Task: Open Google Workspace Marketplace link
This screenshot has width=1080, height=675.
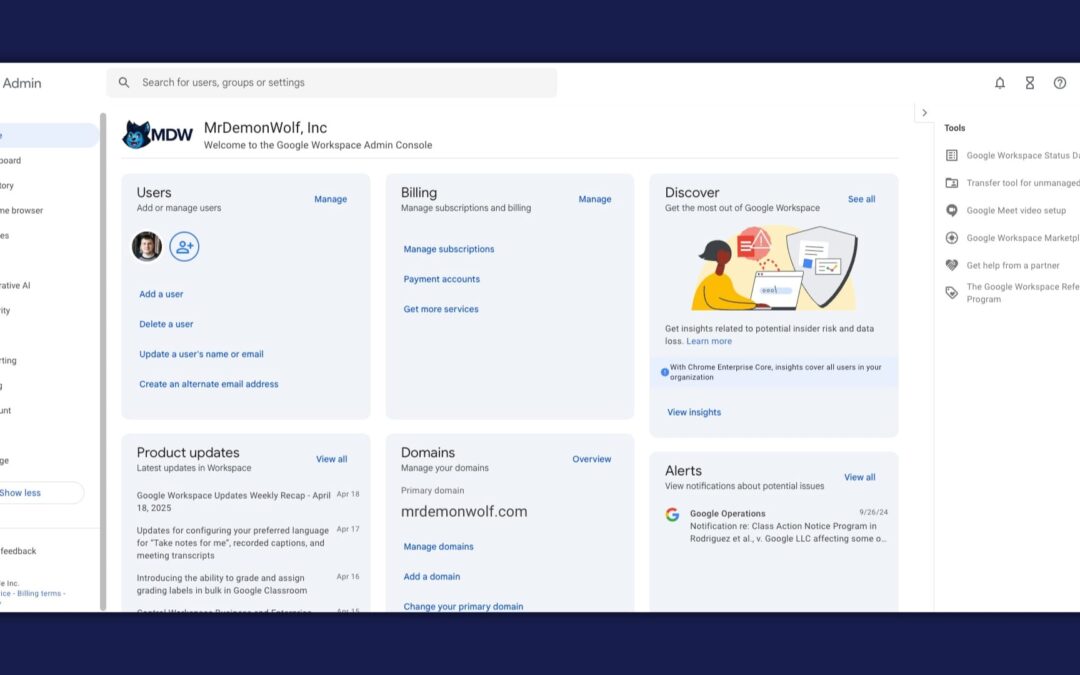Action: [1023, 238]
